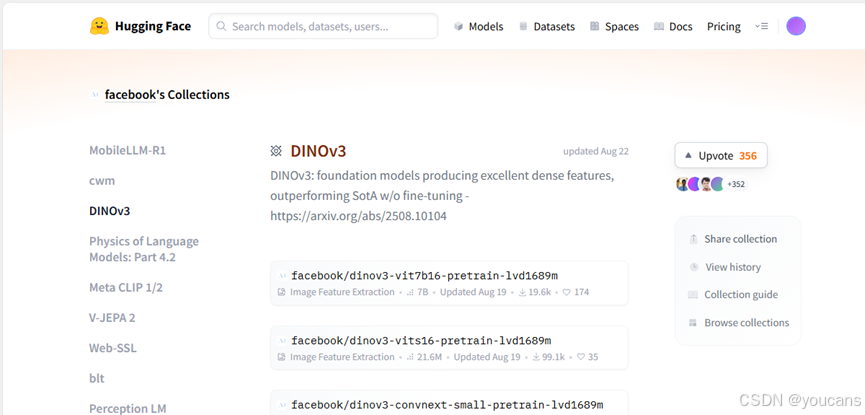Image resolution: width=865 pixels, height=415 pixels.
Task: Open View history
Action: click(x=733, y=267)
